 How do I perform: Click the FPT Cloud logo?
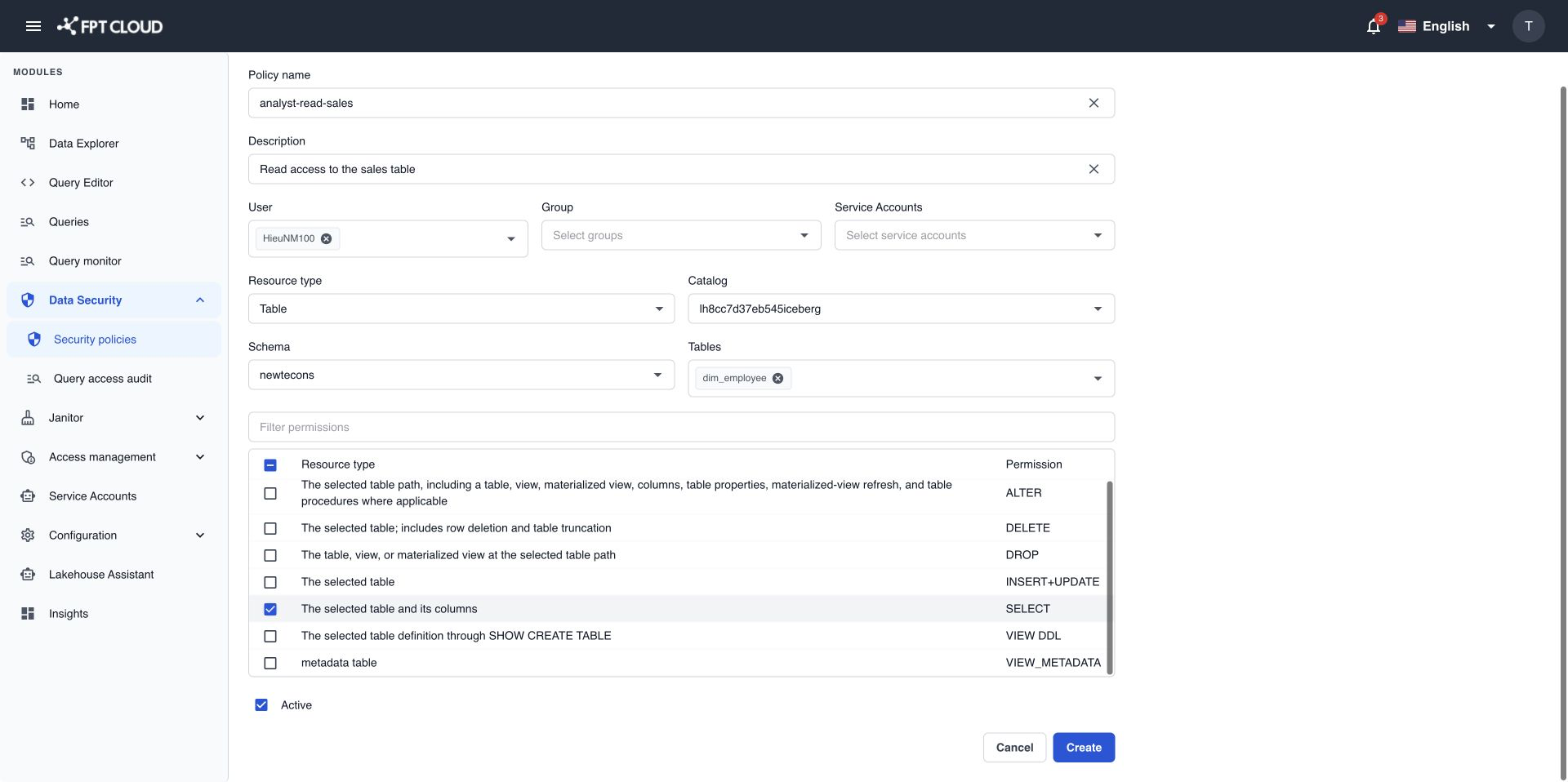click(109, 26)
